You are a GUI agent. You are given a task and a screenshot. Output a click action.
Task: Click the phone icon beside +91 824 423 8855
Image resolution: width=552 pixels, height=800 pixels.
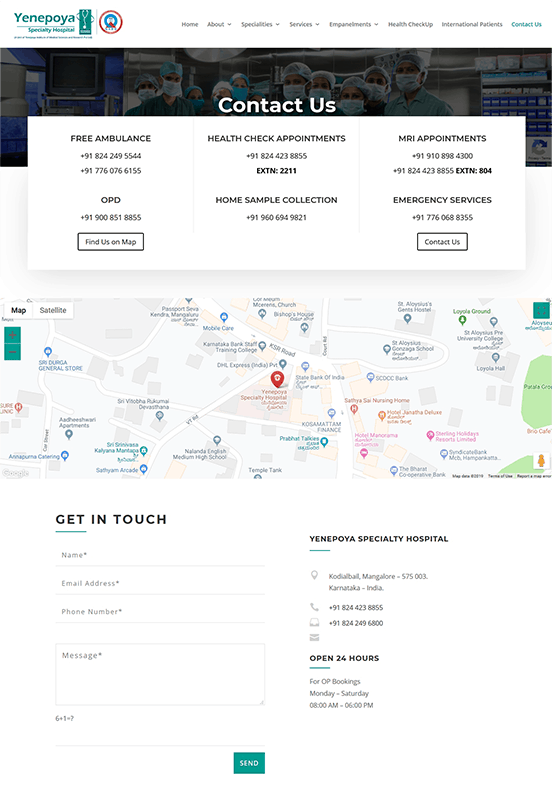click(x=314, y=607)
